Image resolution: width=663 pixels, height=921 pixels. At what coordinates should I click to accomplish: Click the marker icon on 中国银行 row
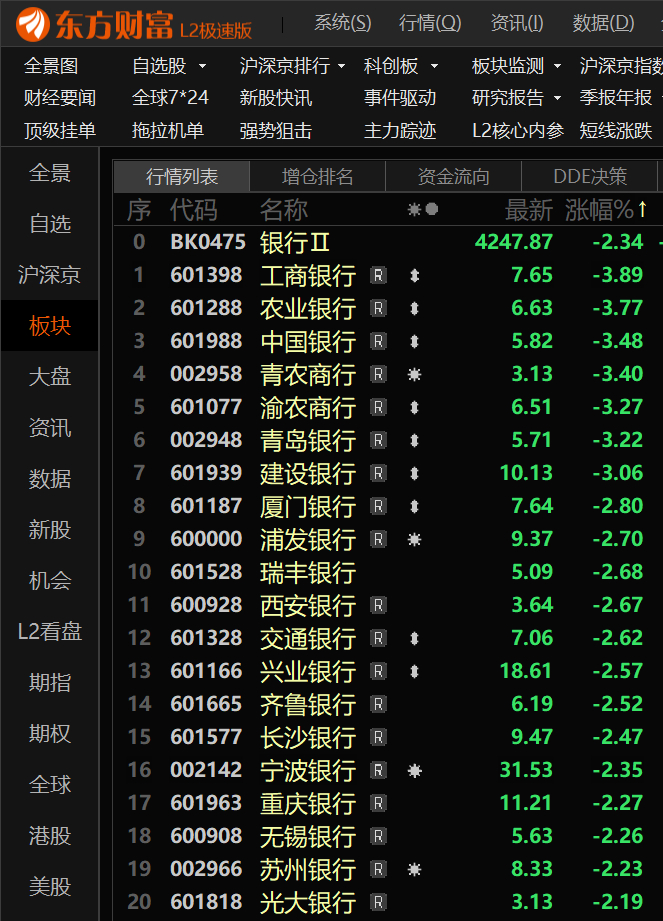click(x=415, y=341)
